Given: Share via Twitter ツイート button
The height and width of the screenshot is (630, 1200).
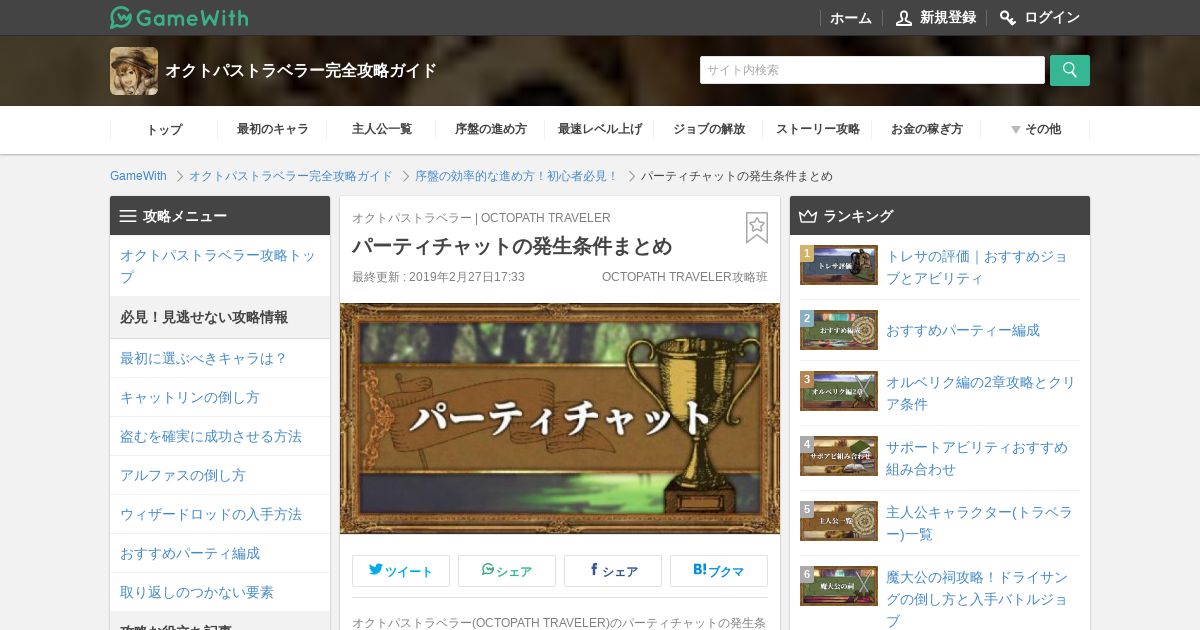Looking at the screenshot, I should 401,571.
